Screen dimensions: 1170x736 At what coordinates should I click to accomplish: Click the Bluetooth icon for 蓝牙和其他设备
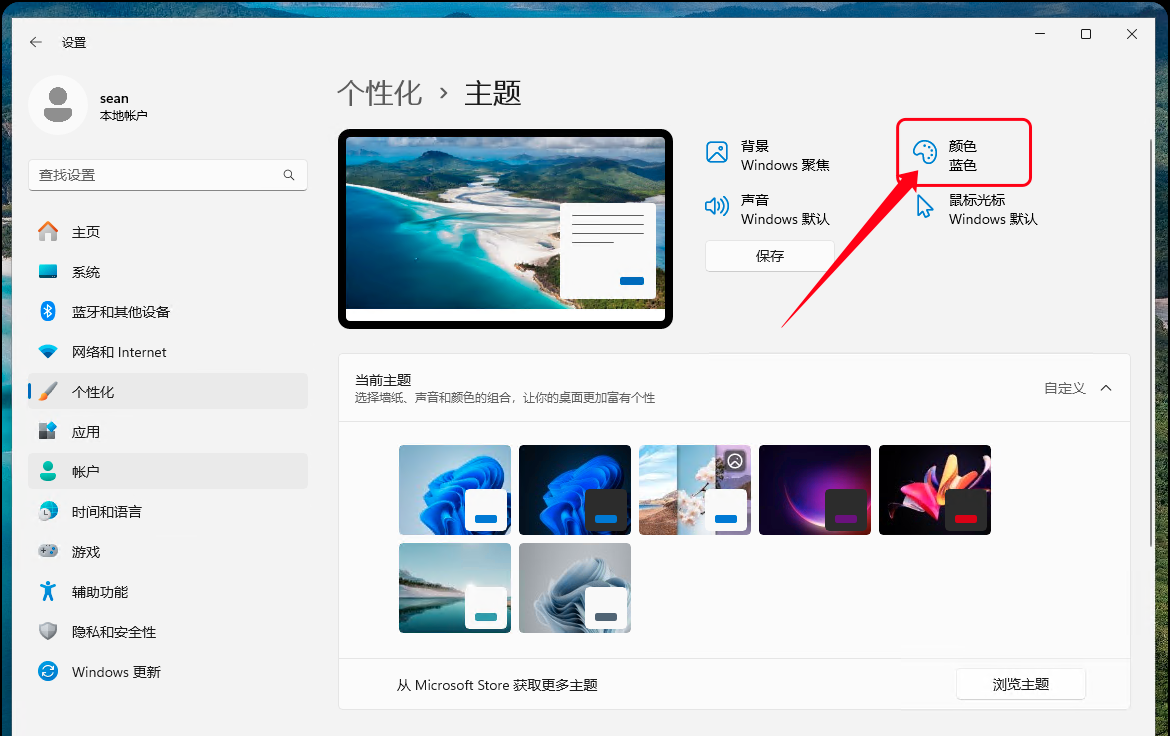tap(48, 311)
